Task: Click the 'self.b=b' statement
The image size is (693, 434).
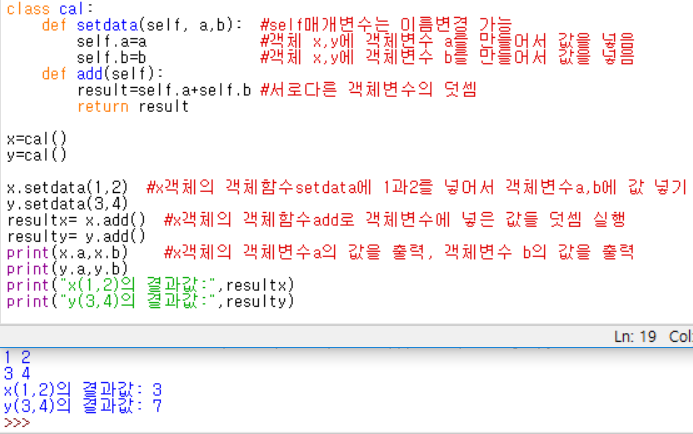Action: pyautogui.click(x=111, y=58)
